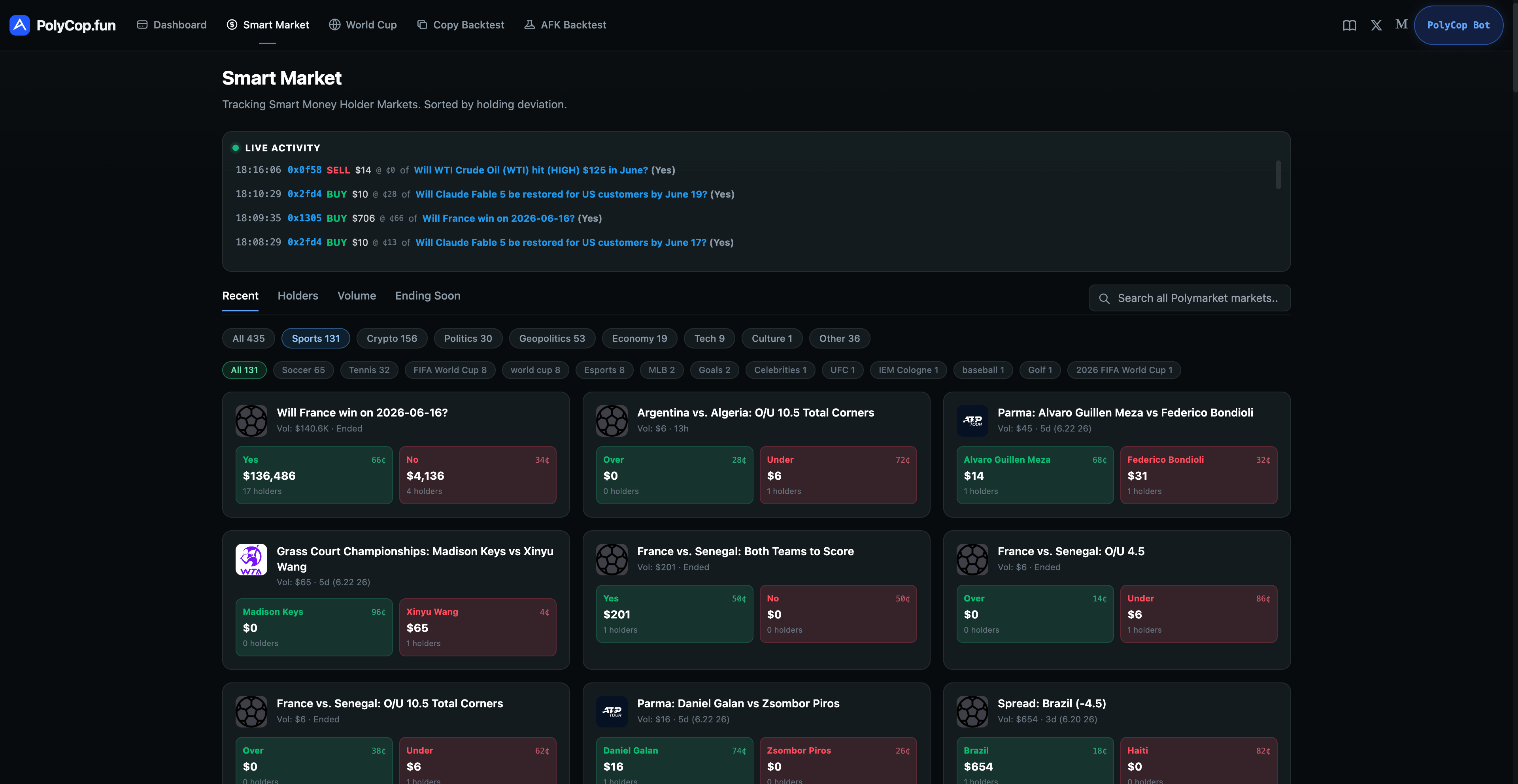Filter by 2026 FIFA World Cup 1 subcategory
Viewport: 1518px width, 784px height.
(1124, 370)
